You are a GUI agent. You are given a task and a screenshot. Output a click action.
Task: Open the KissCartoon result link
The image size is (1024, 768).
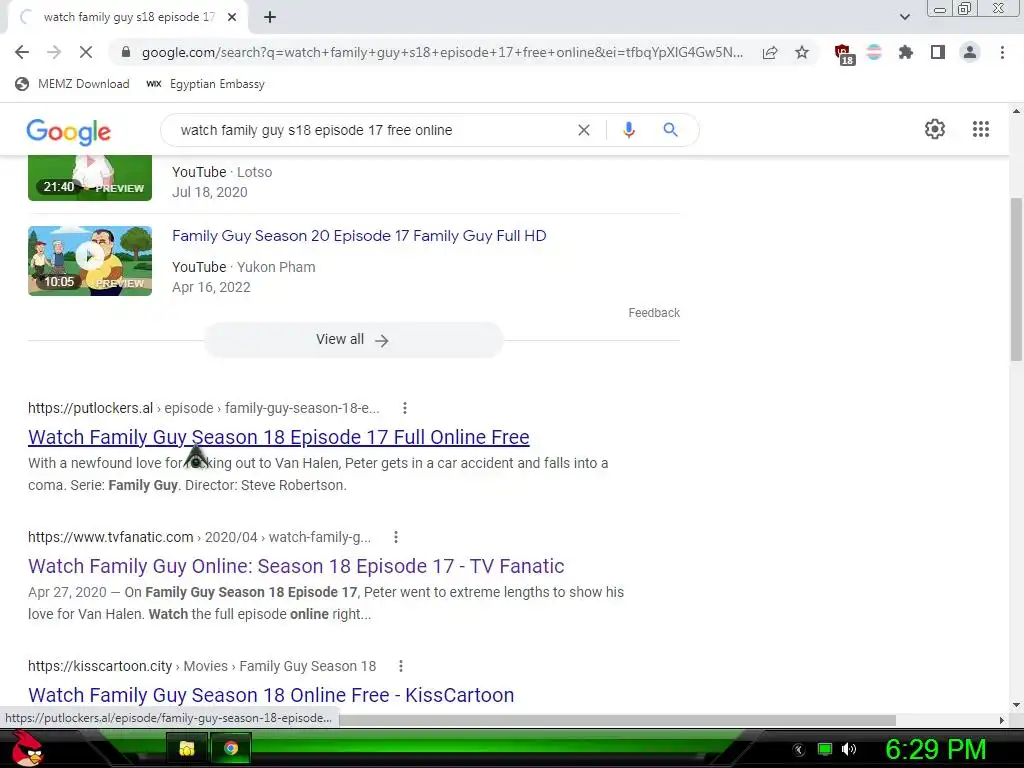click(271, 695)
